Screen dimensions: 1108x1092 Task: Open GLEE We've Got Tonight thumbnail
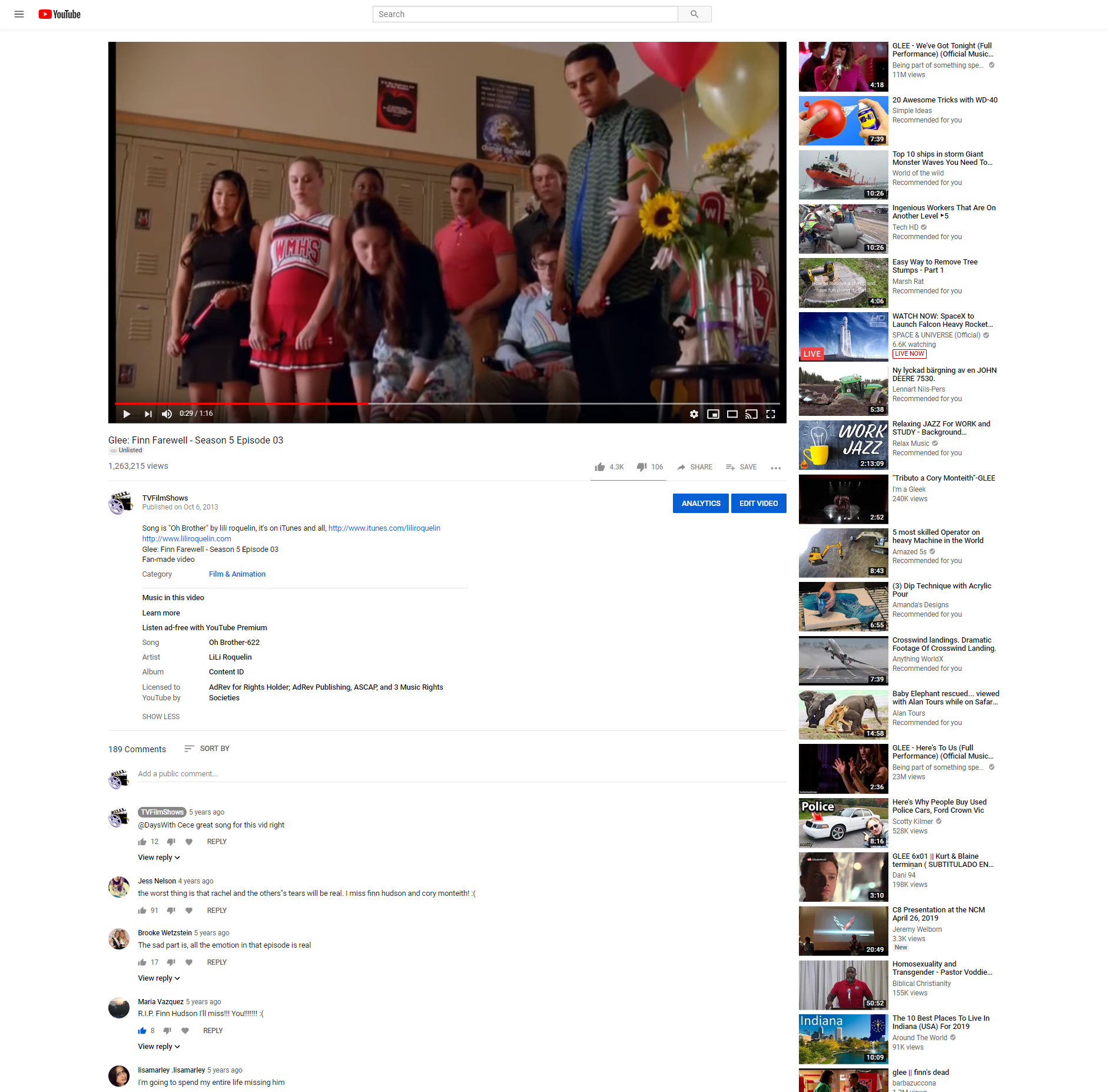coord(843,67)
